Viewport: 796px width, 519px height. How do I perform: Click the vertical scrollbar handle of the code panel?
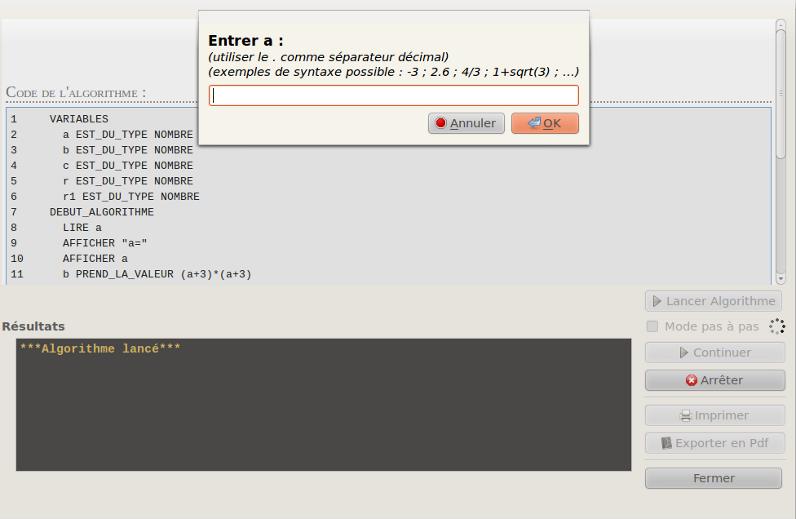[780, 88]
